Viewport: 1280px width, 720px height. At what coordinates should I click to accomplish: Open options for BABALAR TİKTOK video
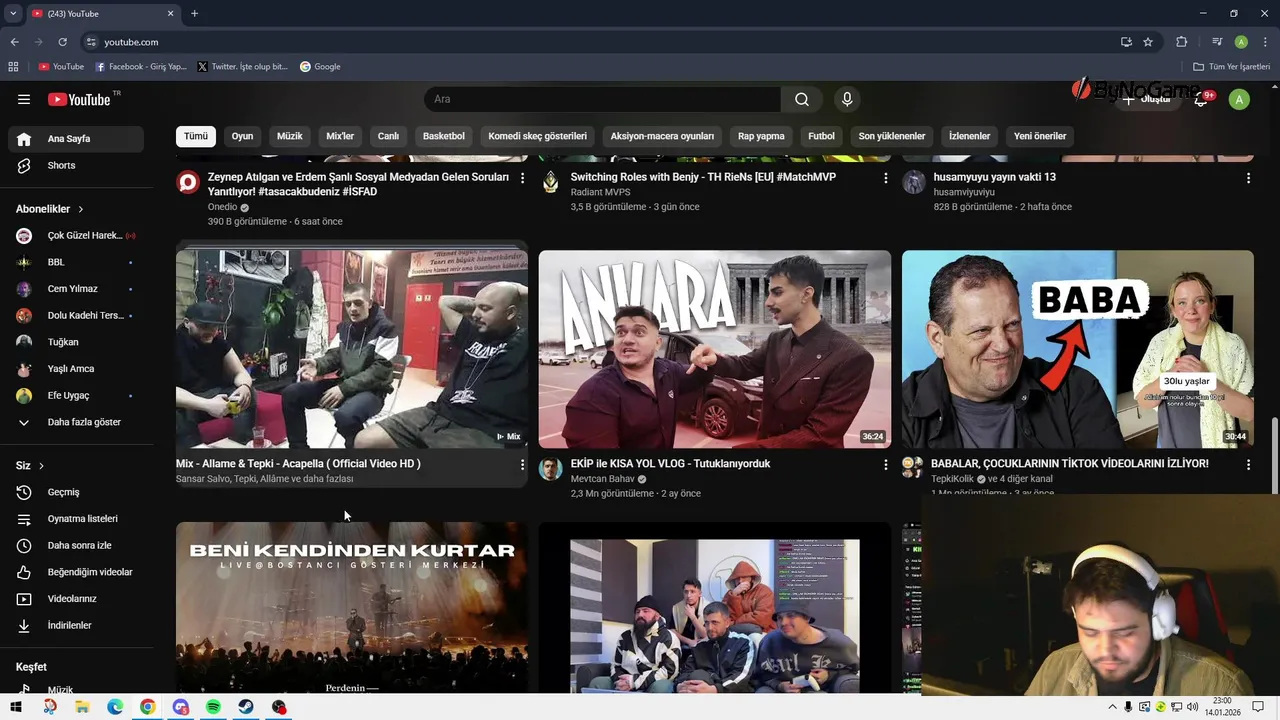[x=1248, y=465]
